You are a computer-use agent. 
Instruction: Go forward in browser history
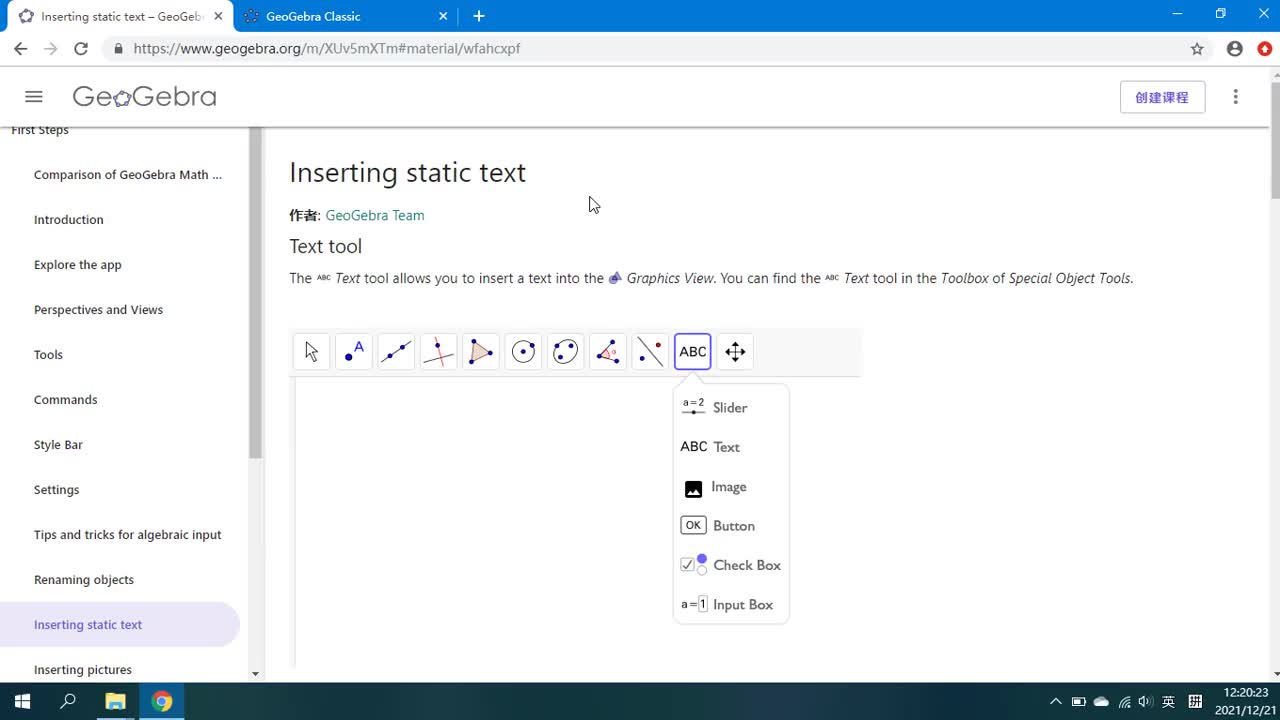[51, 49]
